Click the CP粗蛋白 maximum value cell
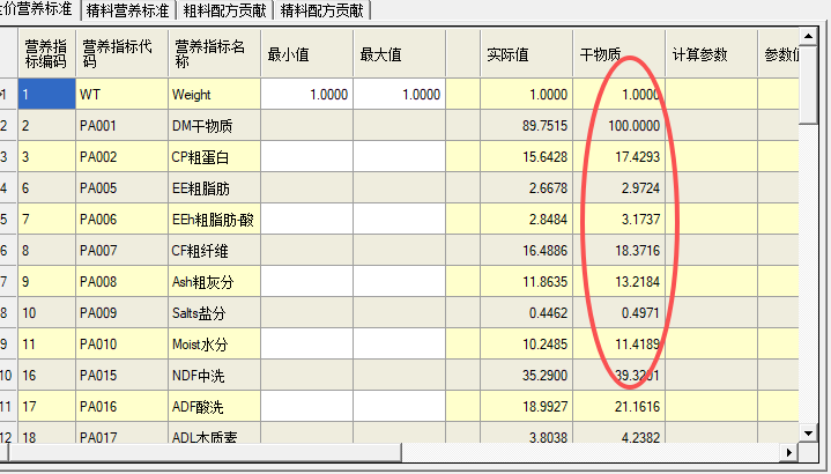 click(x=400, y=157)
